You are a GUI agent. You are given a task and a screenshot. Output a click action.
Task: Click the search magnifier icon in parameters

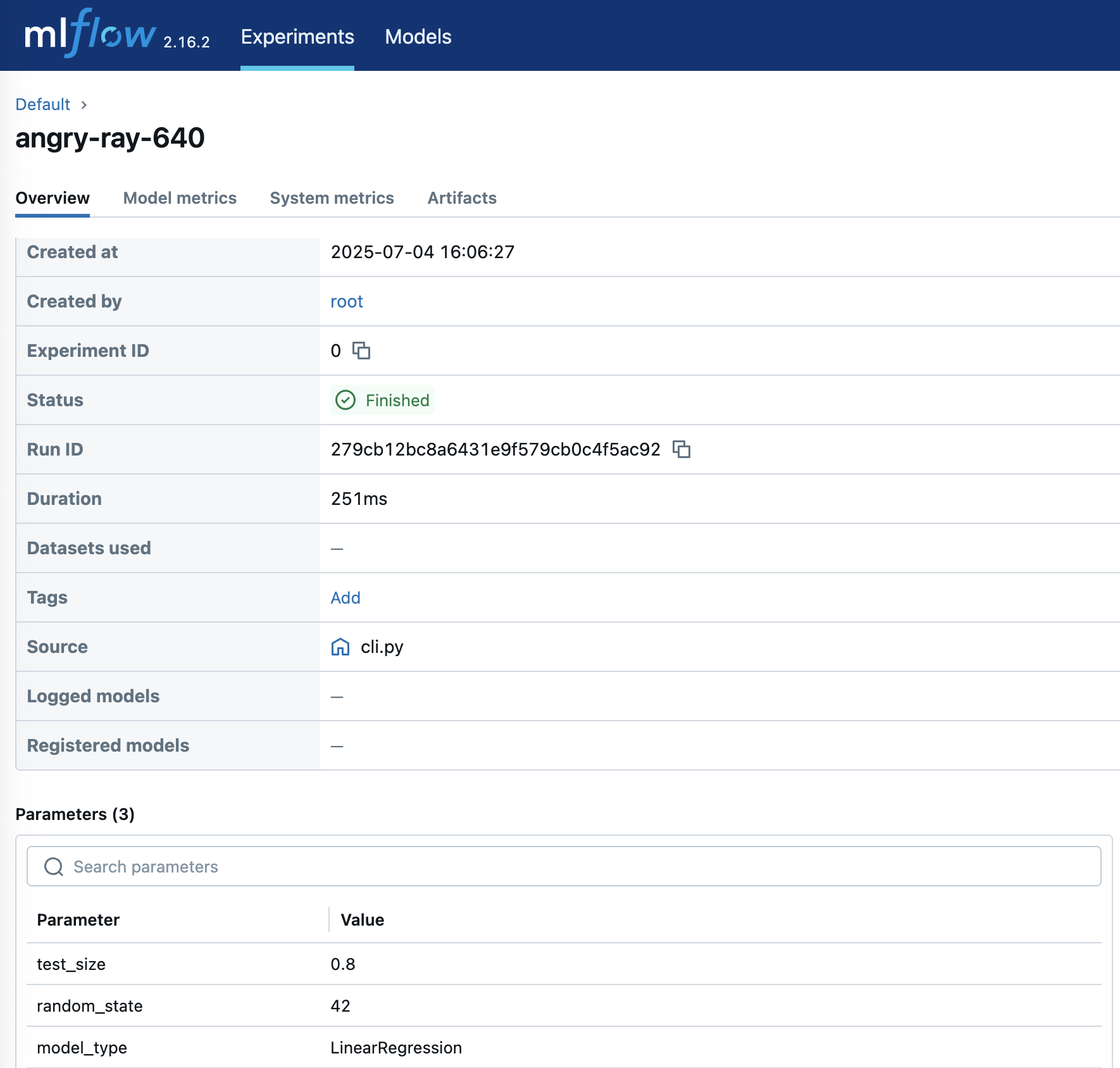point(54,867)
